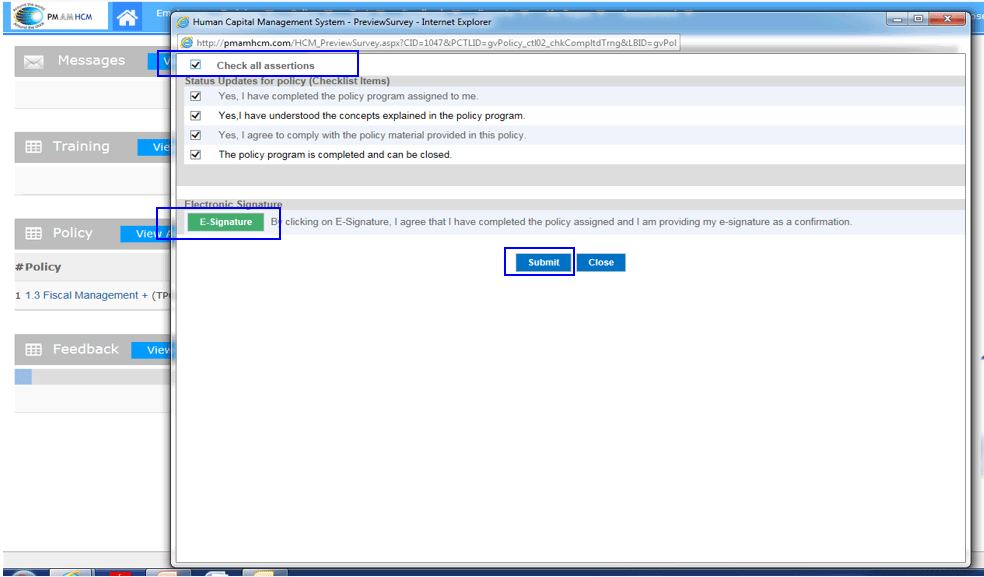Click the Feedback panel grid icon
Image resolution: width=984 pixels, height=577 pixels.
pos(34,349)
